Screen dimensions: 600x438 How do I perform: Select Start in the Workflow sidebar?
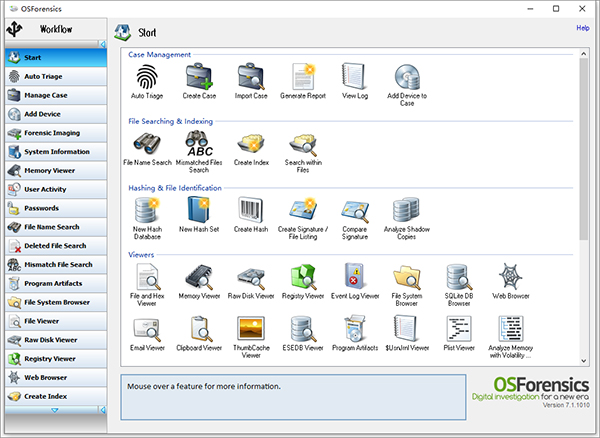pos(56,57)
